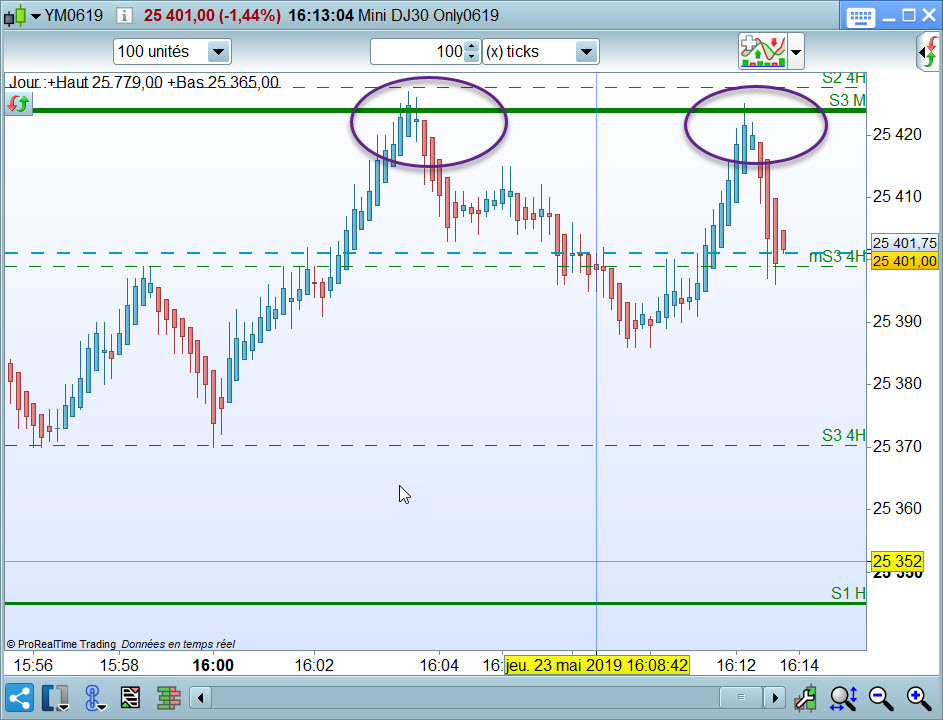Zoom out with the minus magnifier
The width and height of the screenshot is (943, 720).
tap(881, 698)
